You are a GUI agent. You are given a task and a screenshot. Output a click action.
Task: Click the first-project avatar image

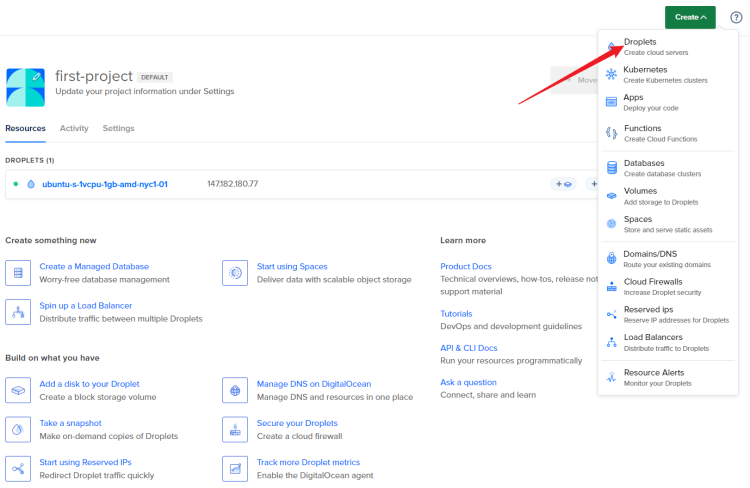click(x=25, y=88)
